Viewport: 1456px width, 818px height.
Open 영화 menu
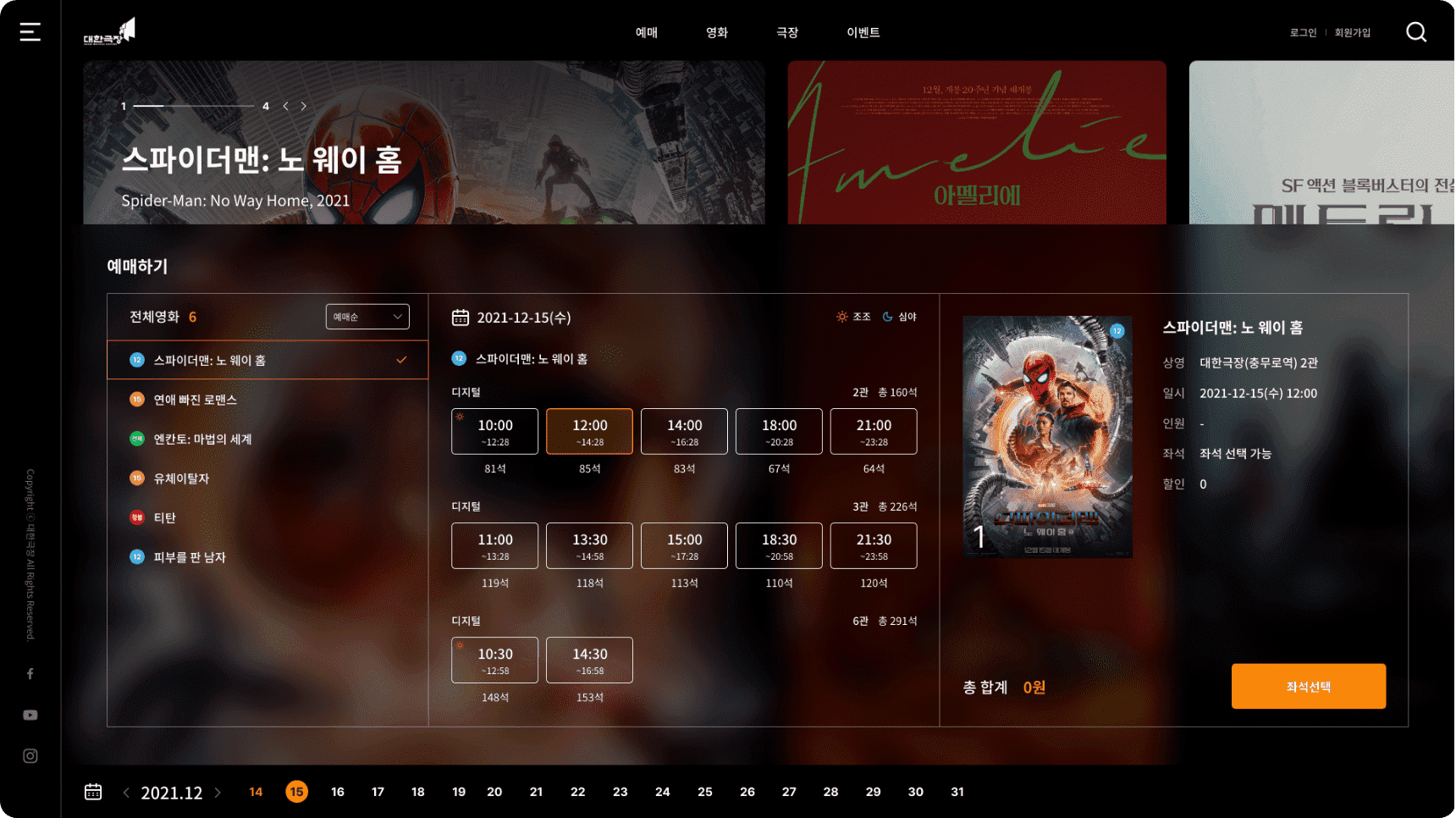point(717,32)
